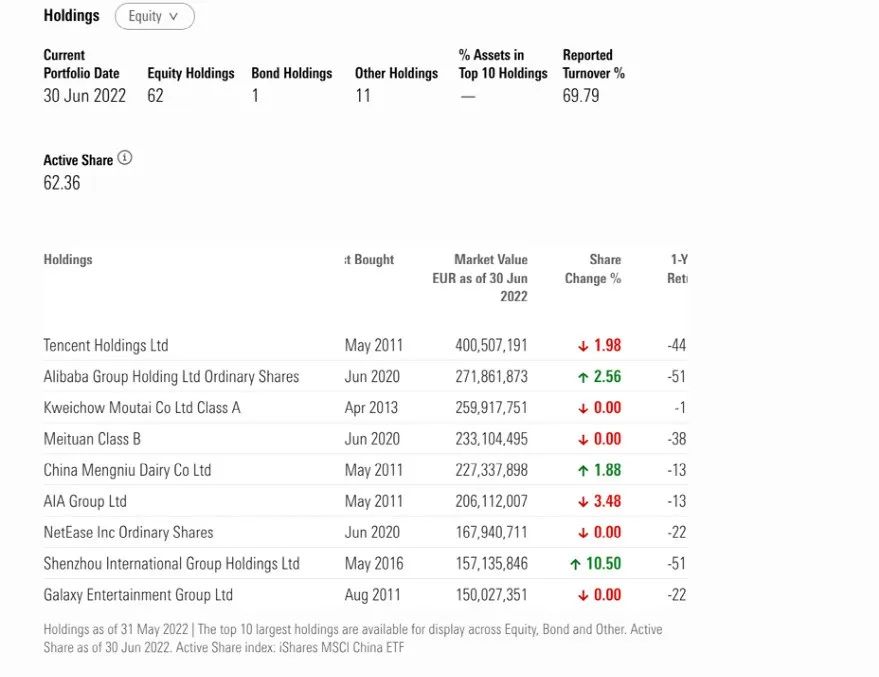Click the green up arrow beside Shenzhou 10.50
Viewport: 879px width, 677px height.
575,564
